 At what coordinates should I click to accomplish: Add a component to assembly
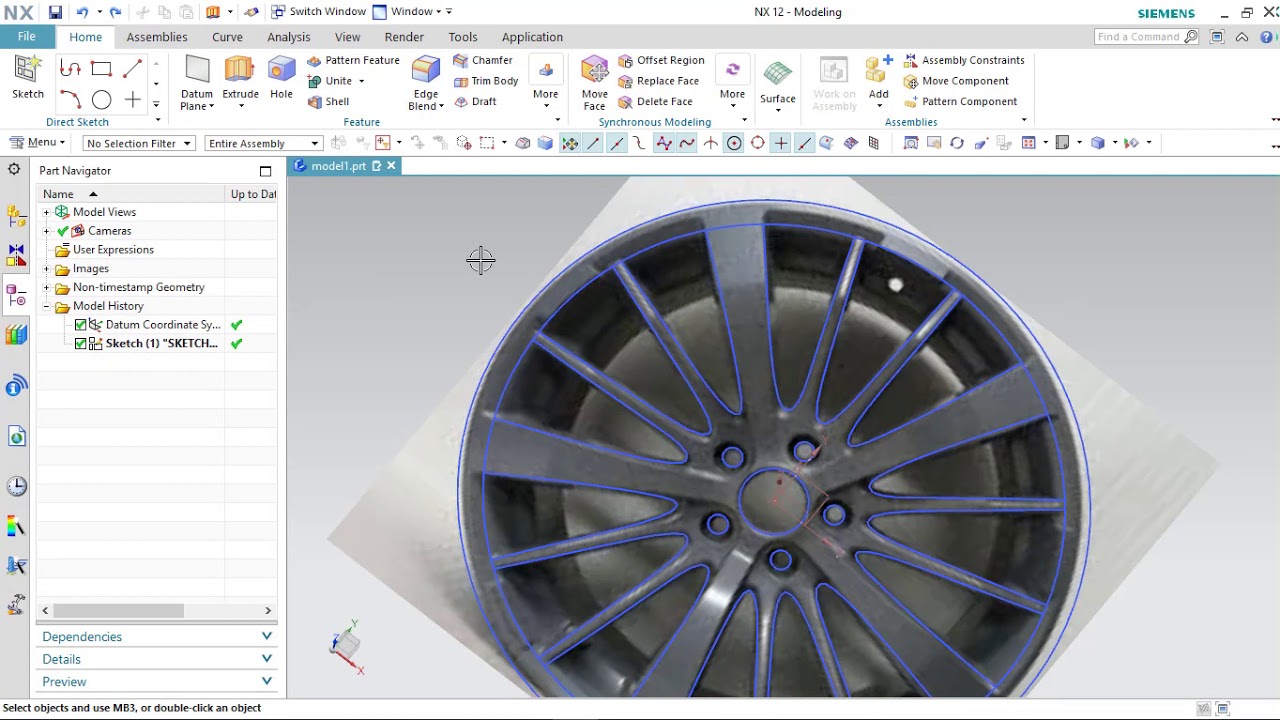[879, 82]
